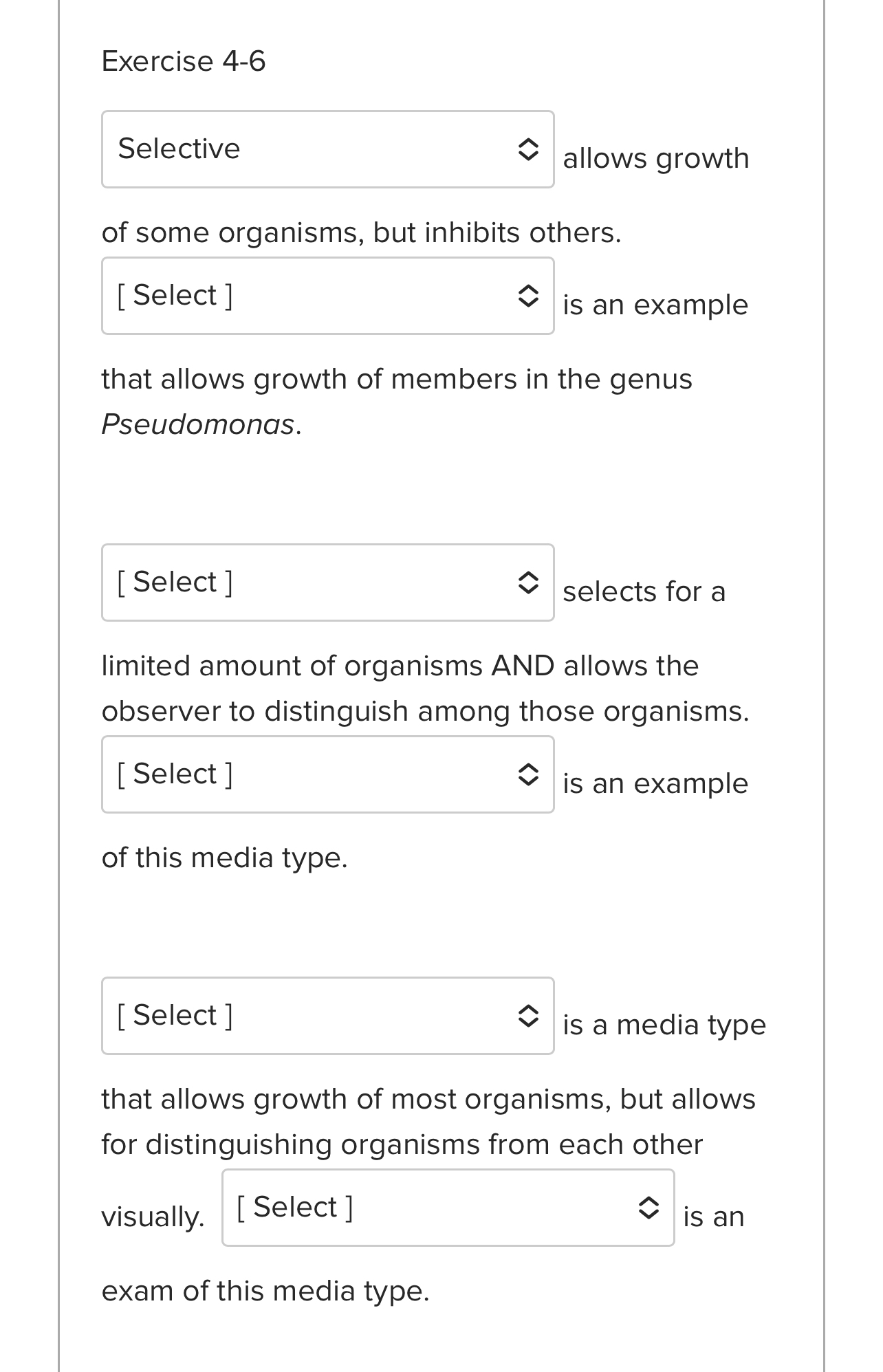This screenshot has height=1372, width=883.
Task: Click chevron arrows of dropdown above 'of this media type.'
Action: (527, 774)
